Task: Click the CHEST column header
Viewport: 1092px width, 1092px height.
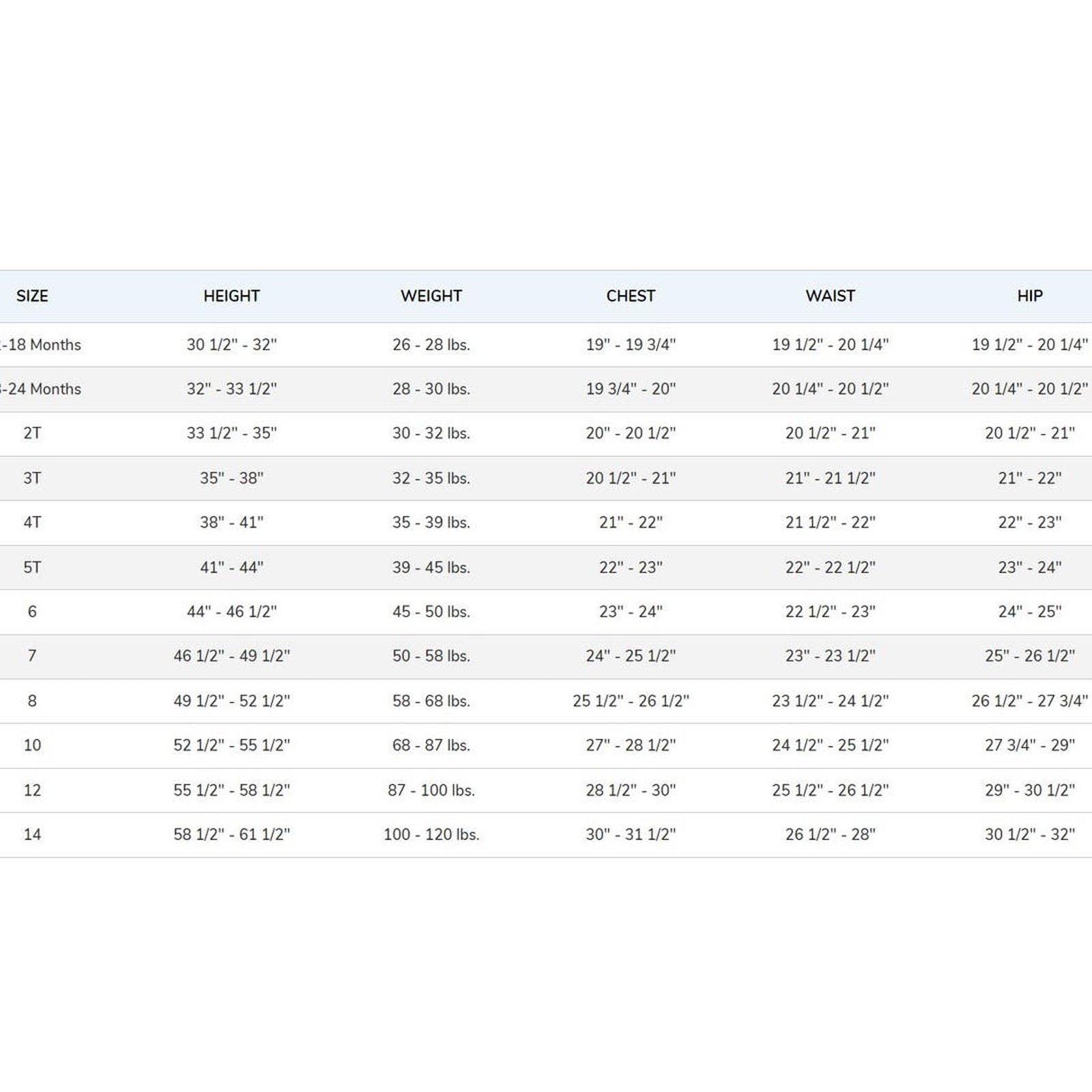Action: tap(631, 296)
